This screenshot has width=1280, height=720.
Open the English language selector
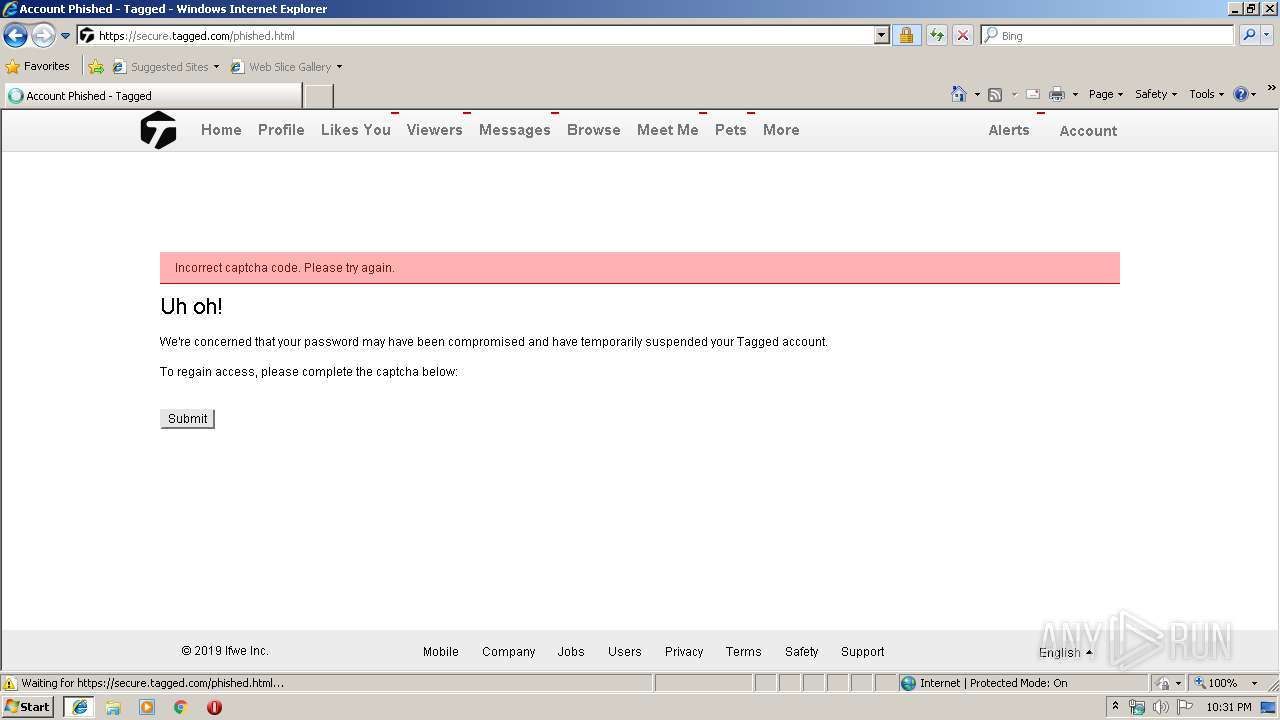point(1065,652)
